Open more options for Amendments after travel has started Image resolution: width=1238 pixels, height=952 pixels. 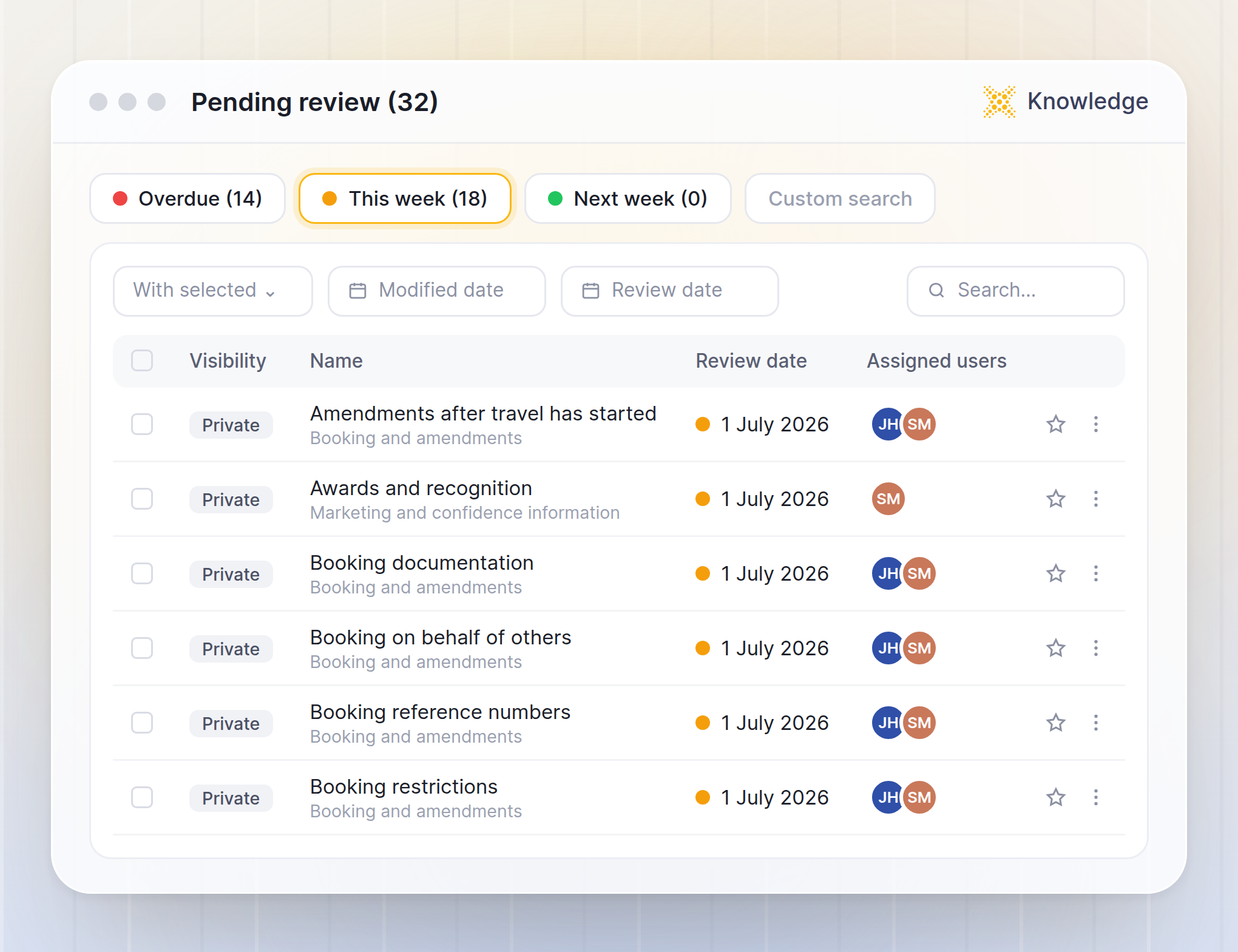pyautogui.click(x=1096, y=424)
